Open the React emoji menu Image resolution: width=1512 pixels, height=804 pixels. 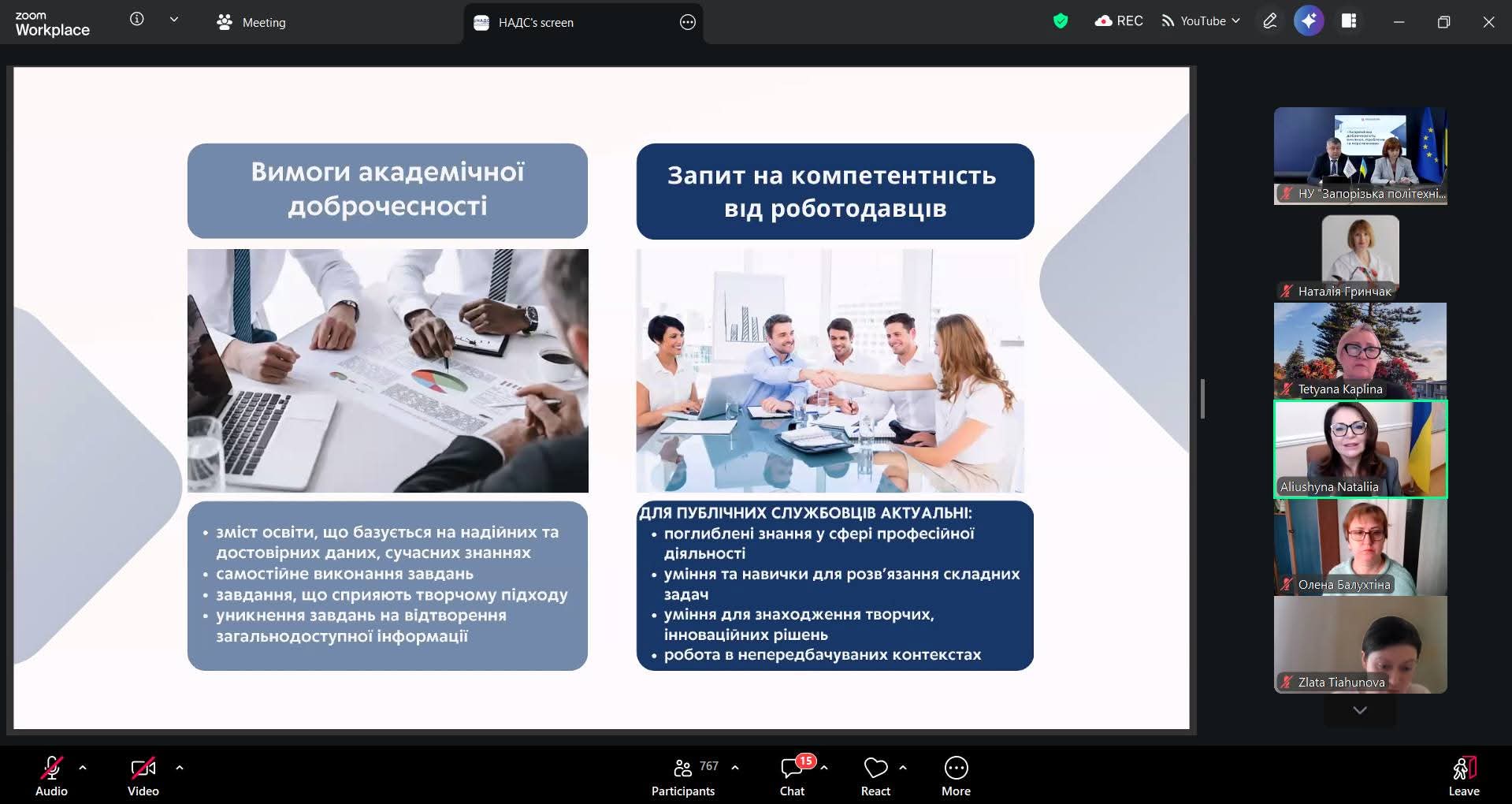coord(875,776)
